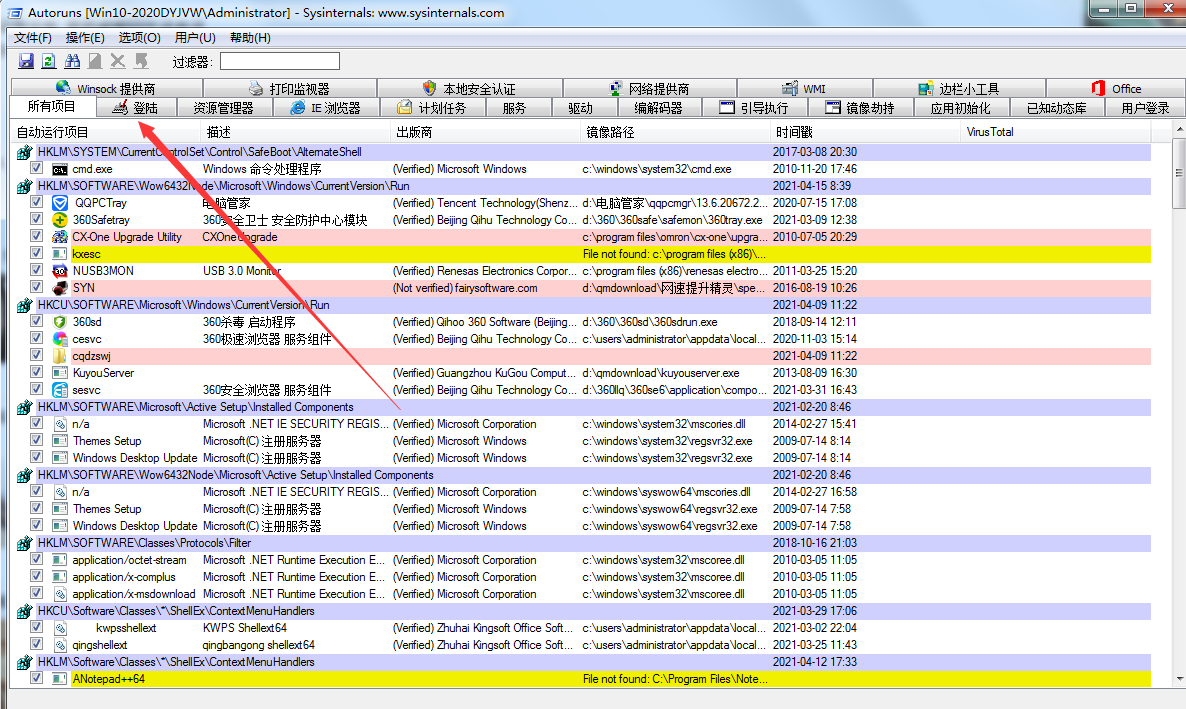Disable the kwpsshellext entry checkbox
The height and width of the screenshot is (709, 1186).
37,628
